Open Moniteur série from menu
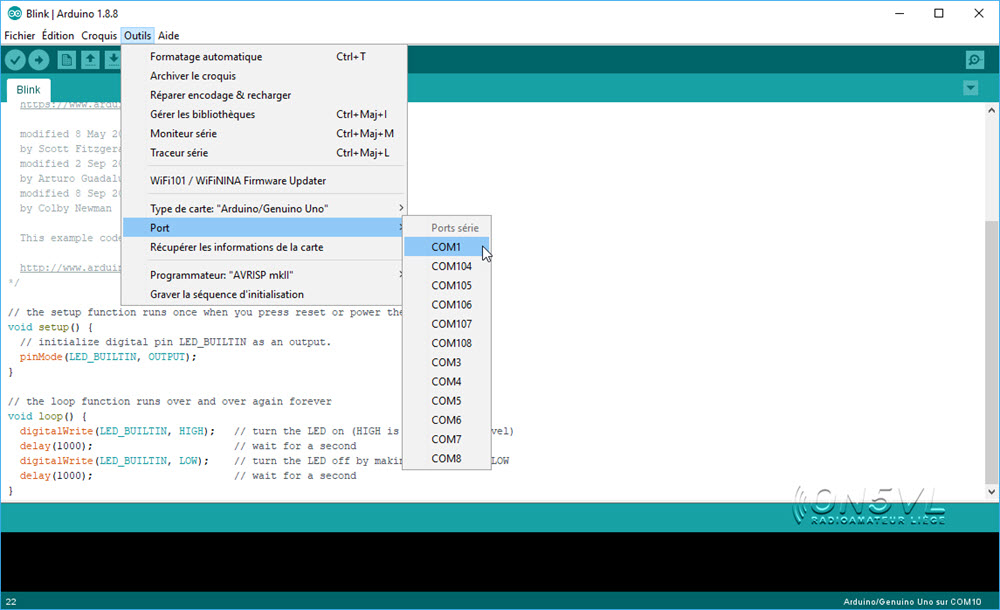Screen dimensions: 1000x610 262,133
